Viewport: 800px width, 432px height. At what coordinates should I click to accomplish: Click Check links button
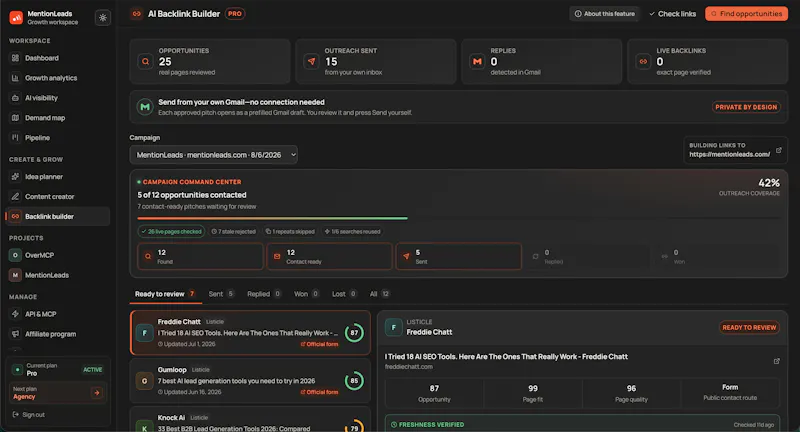point(672,14)
